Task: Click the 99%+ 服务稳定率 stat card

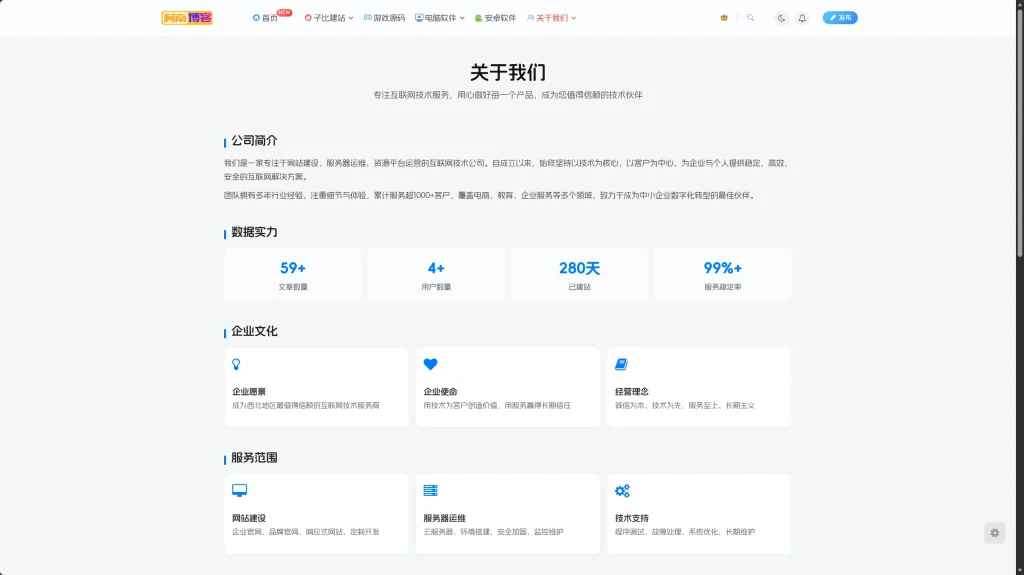Action: pyautogui.click(x=723, y=274)
